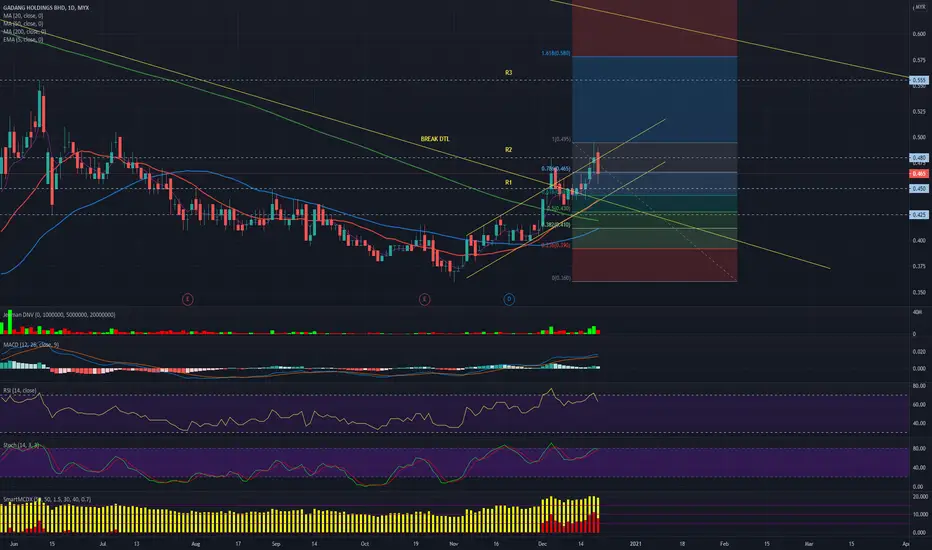932x550 pixels.
Task: Click the Sep label on time axis
Action: [275, 544]
